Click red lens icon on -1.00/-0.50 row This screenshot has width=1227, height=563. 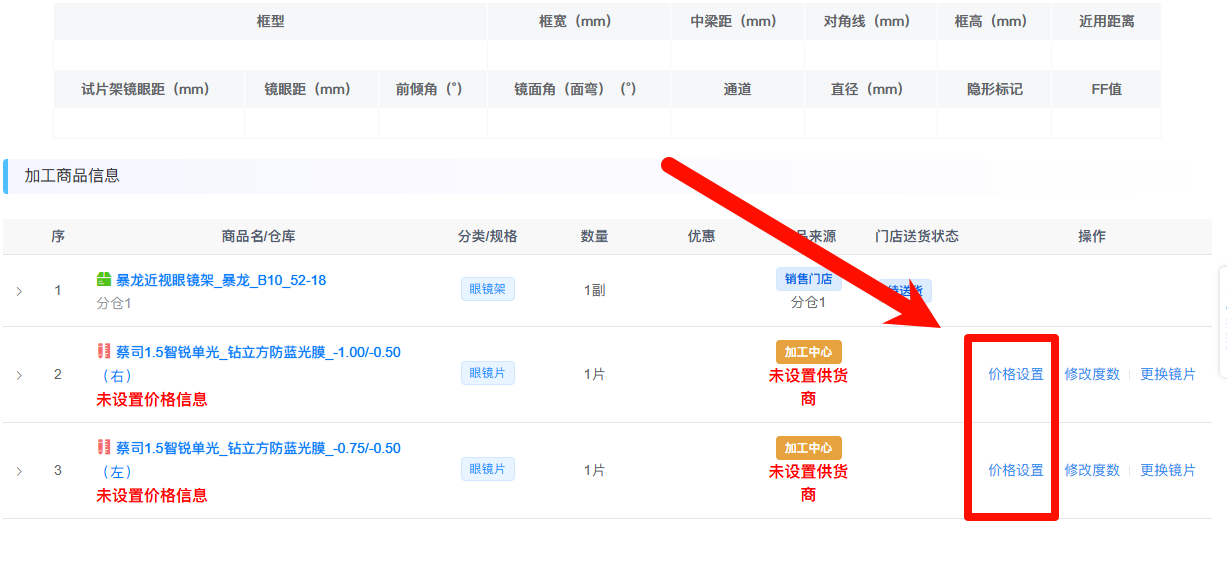pyautogui.click(x=104, y=352)
